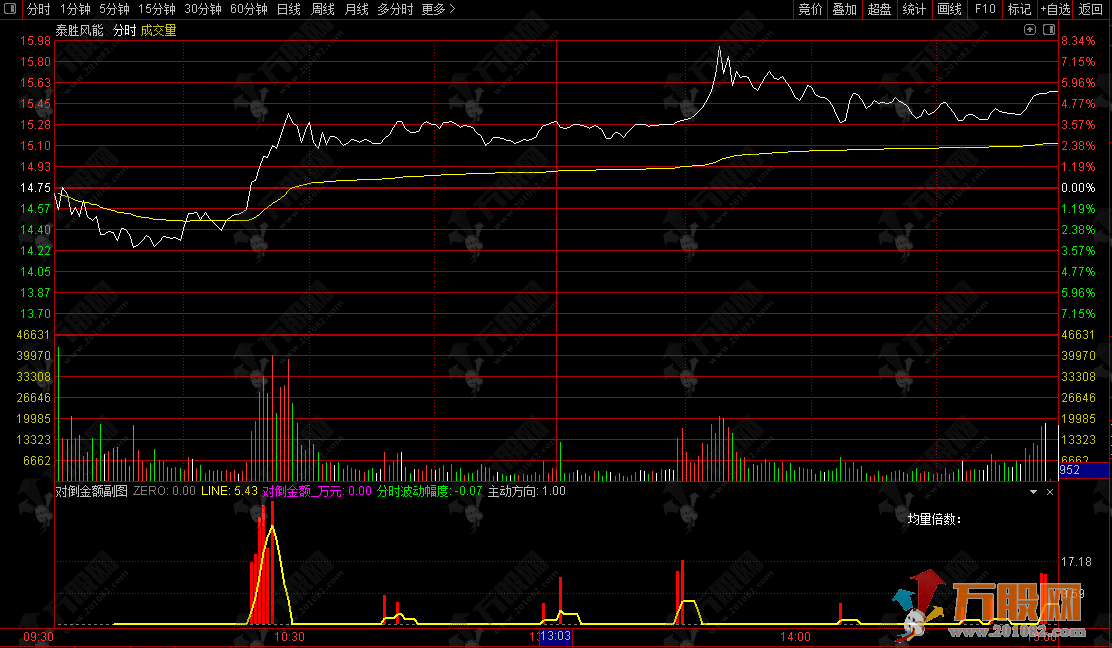The image size is (1112, 648).
Task: Close the 对倒金额副图 indicator panel
Action: pyautogui.click(x=1050, y=492)
